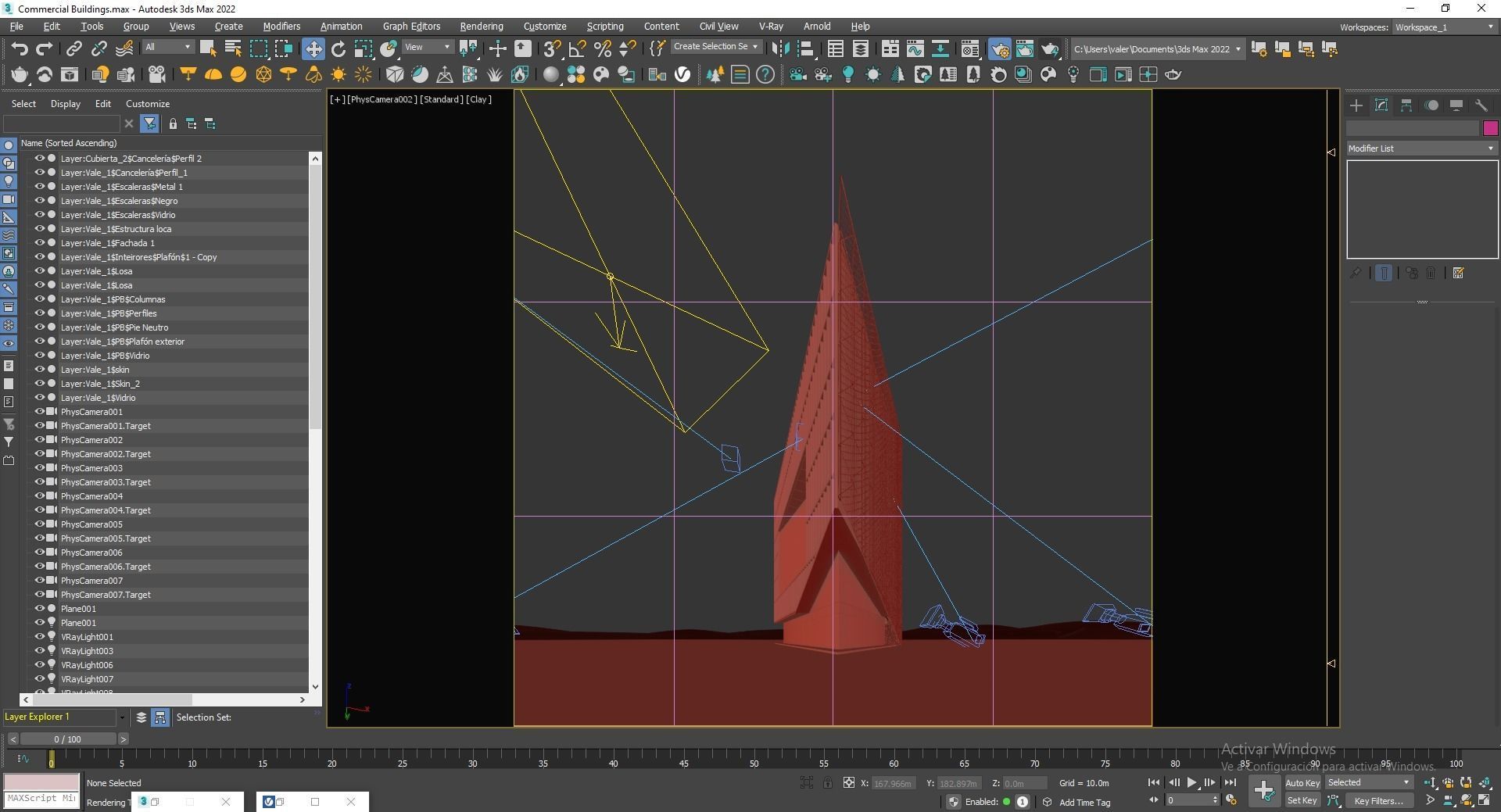The height and width of the screenshot is (812, 1501).
Task: Play the animation
Action: (x=1191, y=782)
